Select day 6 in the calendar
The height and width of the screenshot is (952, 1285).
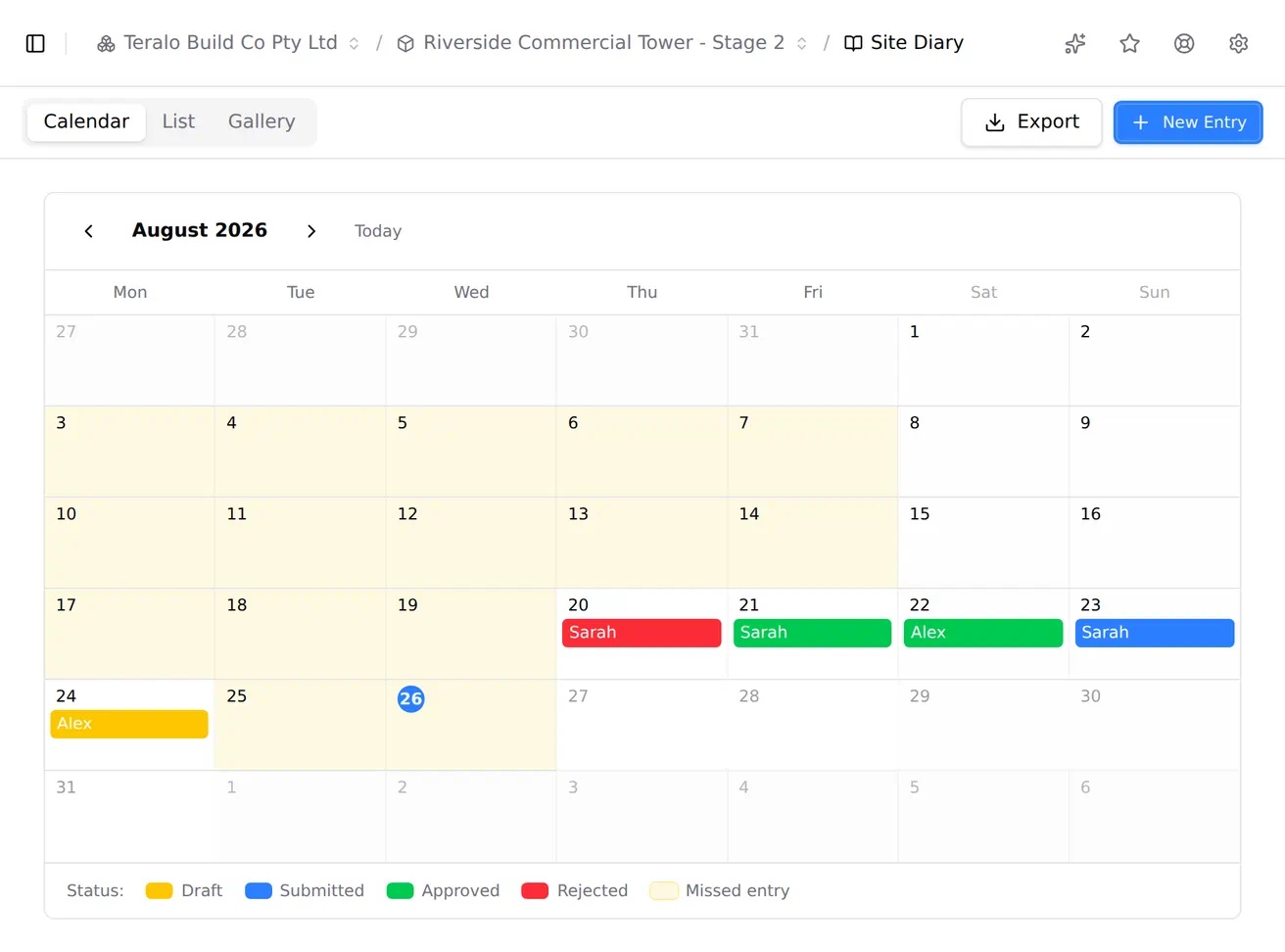642,452
